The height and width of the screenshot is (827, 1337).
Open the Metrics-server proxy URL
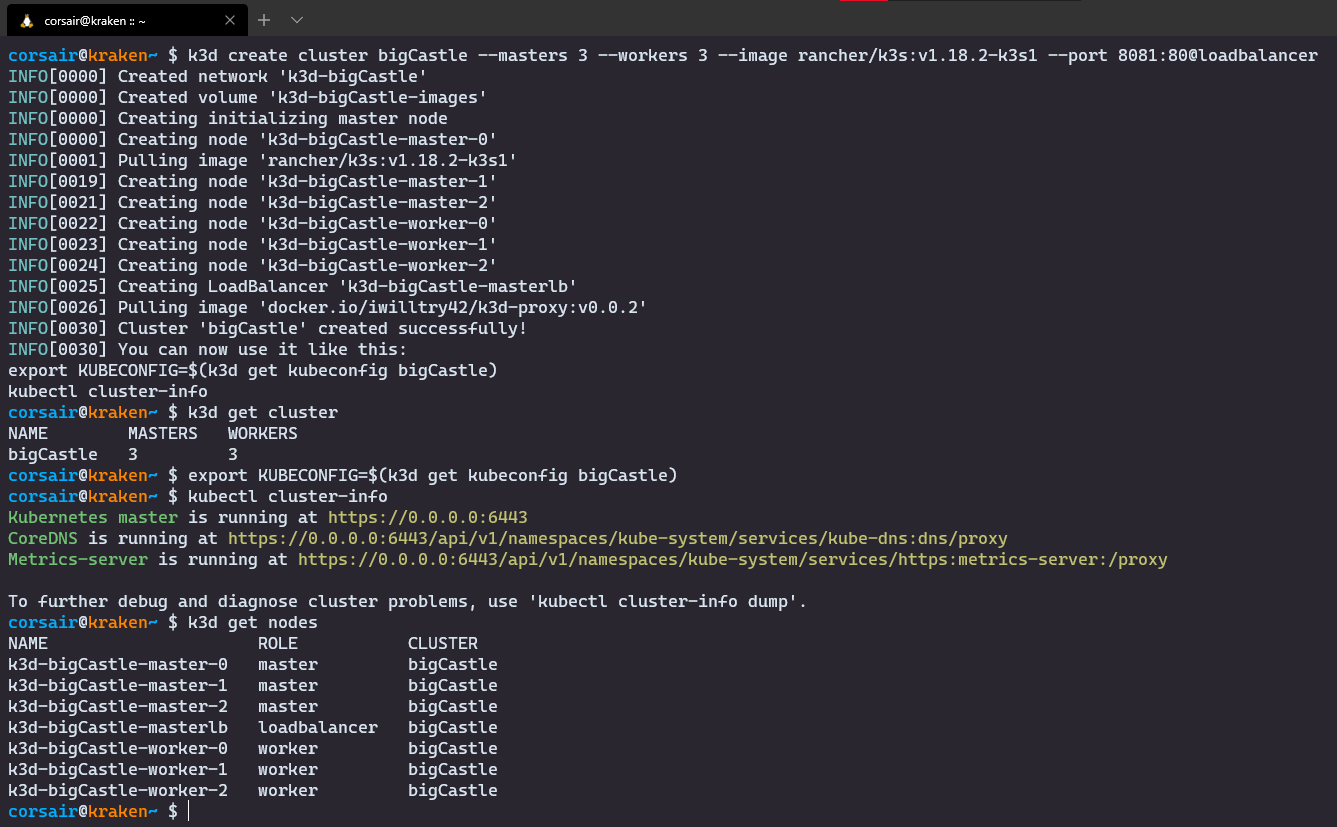point(732,559)
